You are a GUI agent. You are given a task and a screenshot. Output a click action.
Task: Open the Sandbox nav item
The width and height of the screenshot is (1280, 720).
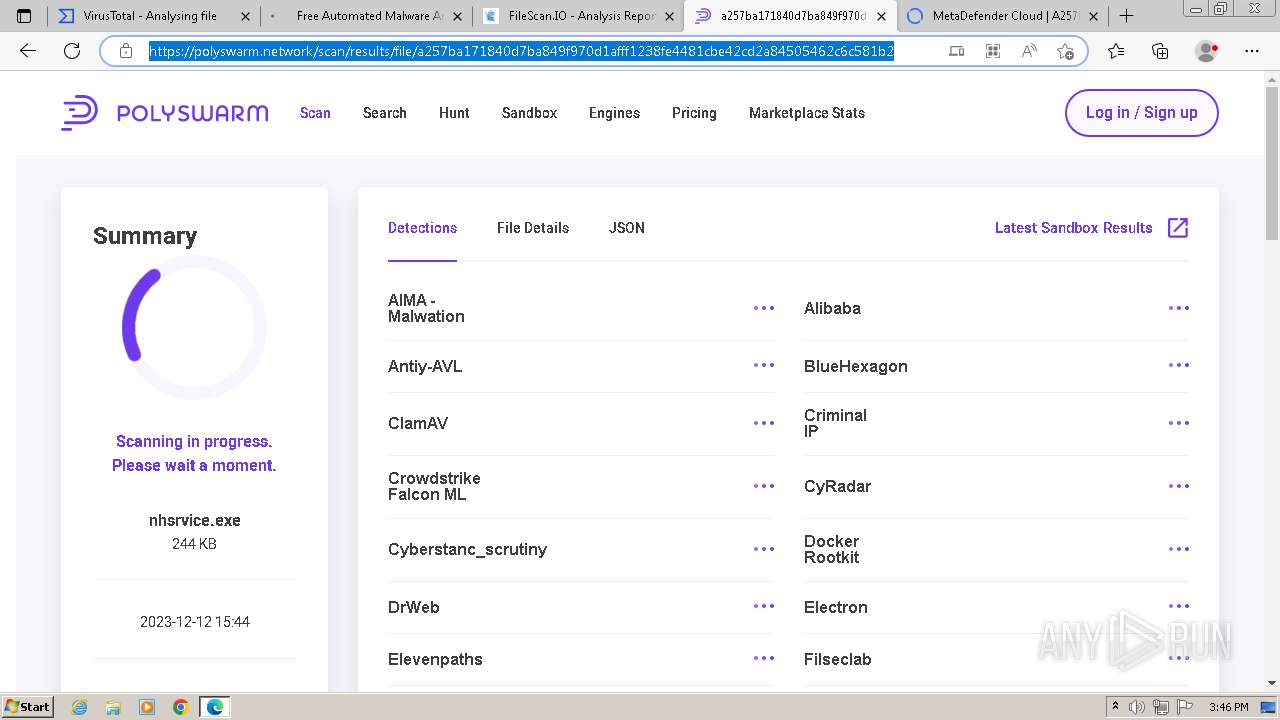[x=530, y=113]
